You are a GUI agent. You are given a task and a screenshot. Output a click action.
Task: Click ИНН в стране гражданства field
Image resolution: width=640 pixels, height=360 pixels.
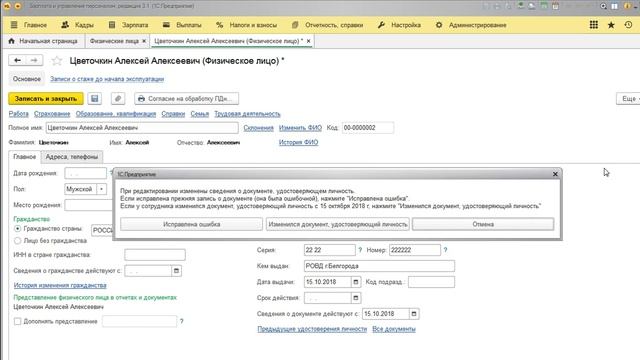pos(155,255)
